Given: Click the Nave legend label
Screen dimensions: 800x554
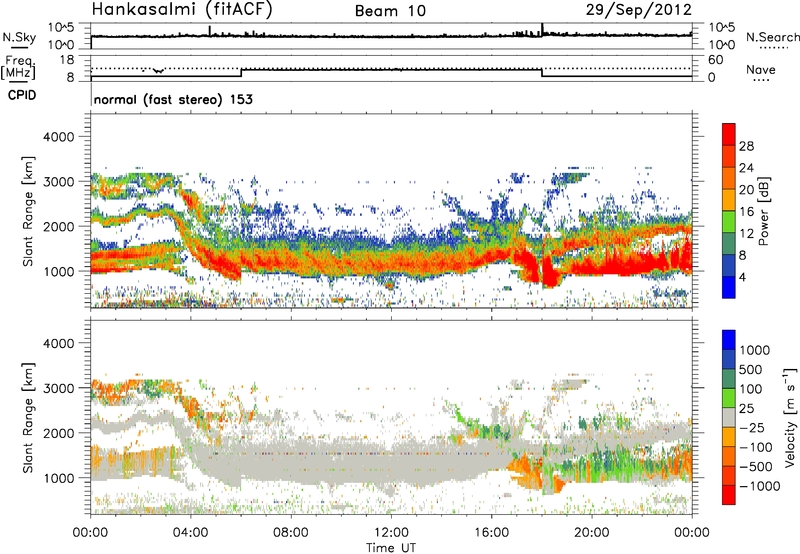Looking at the screenshot, I should click(761, 69).
